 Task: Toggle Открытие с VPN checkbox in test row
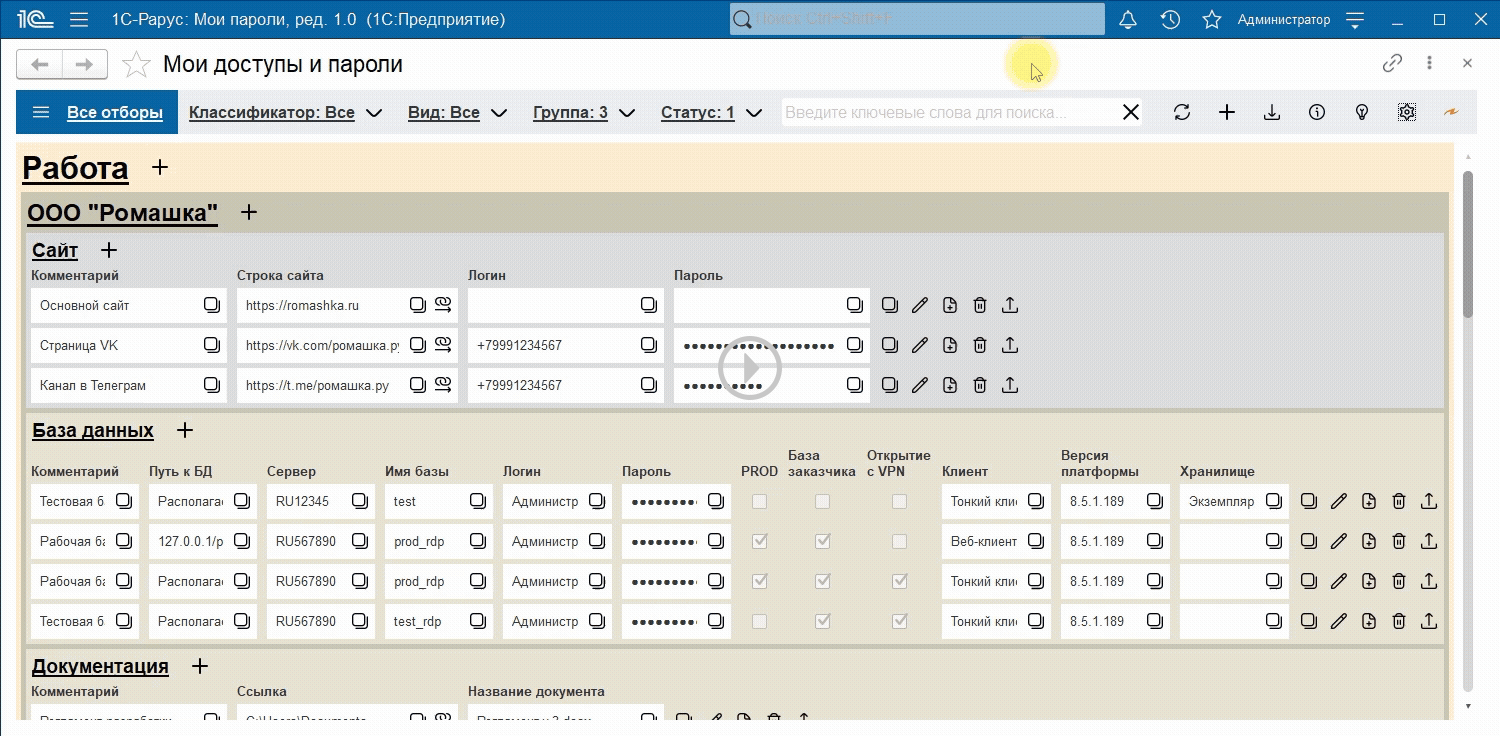click(x=899, y=501)
